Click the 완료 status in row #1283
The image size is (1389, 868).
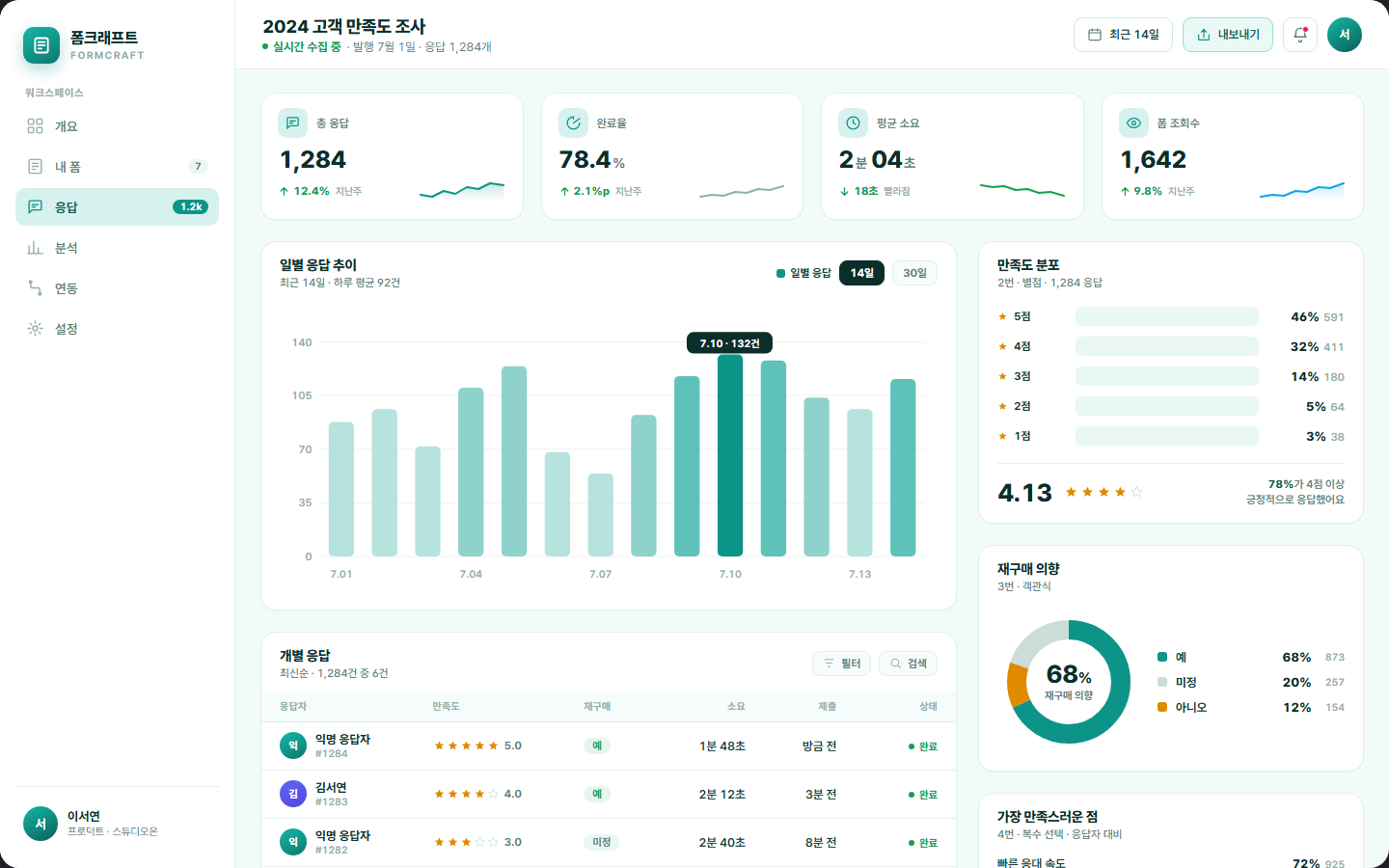coord(923,795)
